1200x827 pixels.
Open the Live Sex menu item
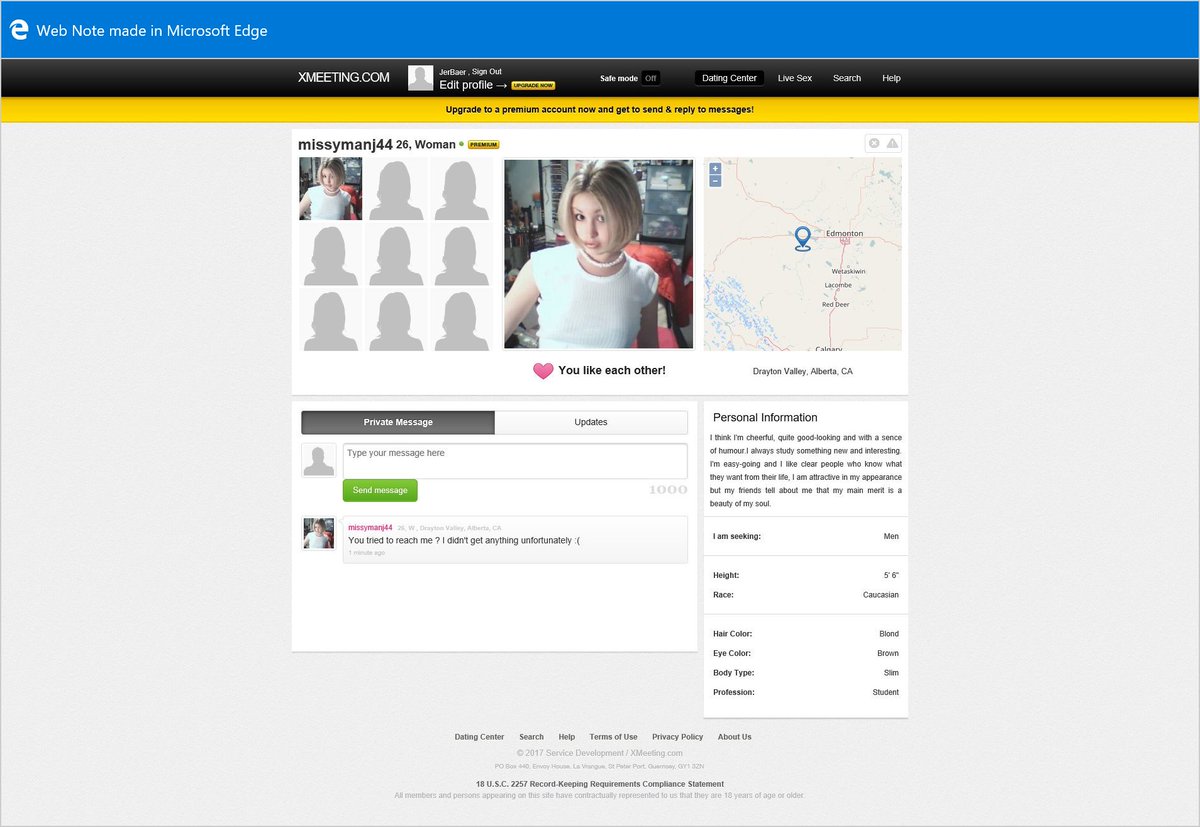click(795, 78)
